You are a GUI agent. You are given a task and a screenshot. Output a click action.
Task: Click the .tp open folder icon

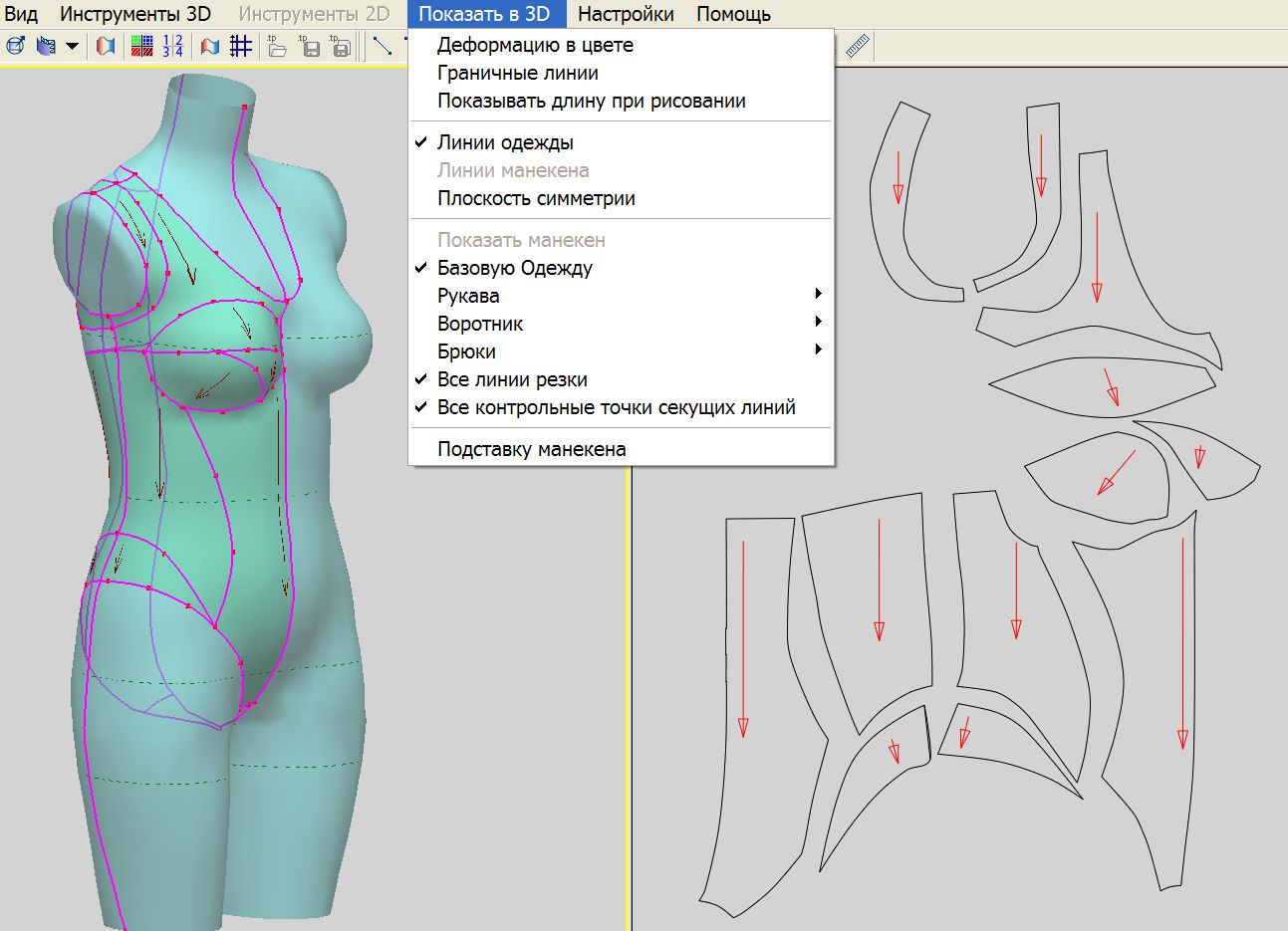pos(277,46)
